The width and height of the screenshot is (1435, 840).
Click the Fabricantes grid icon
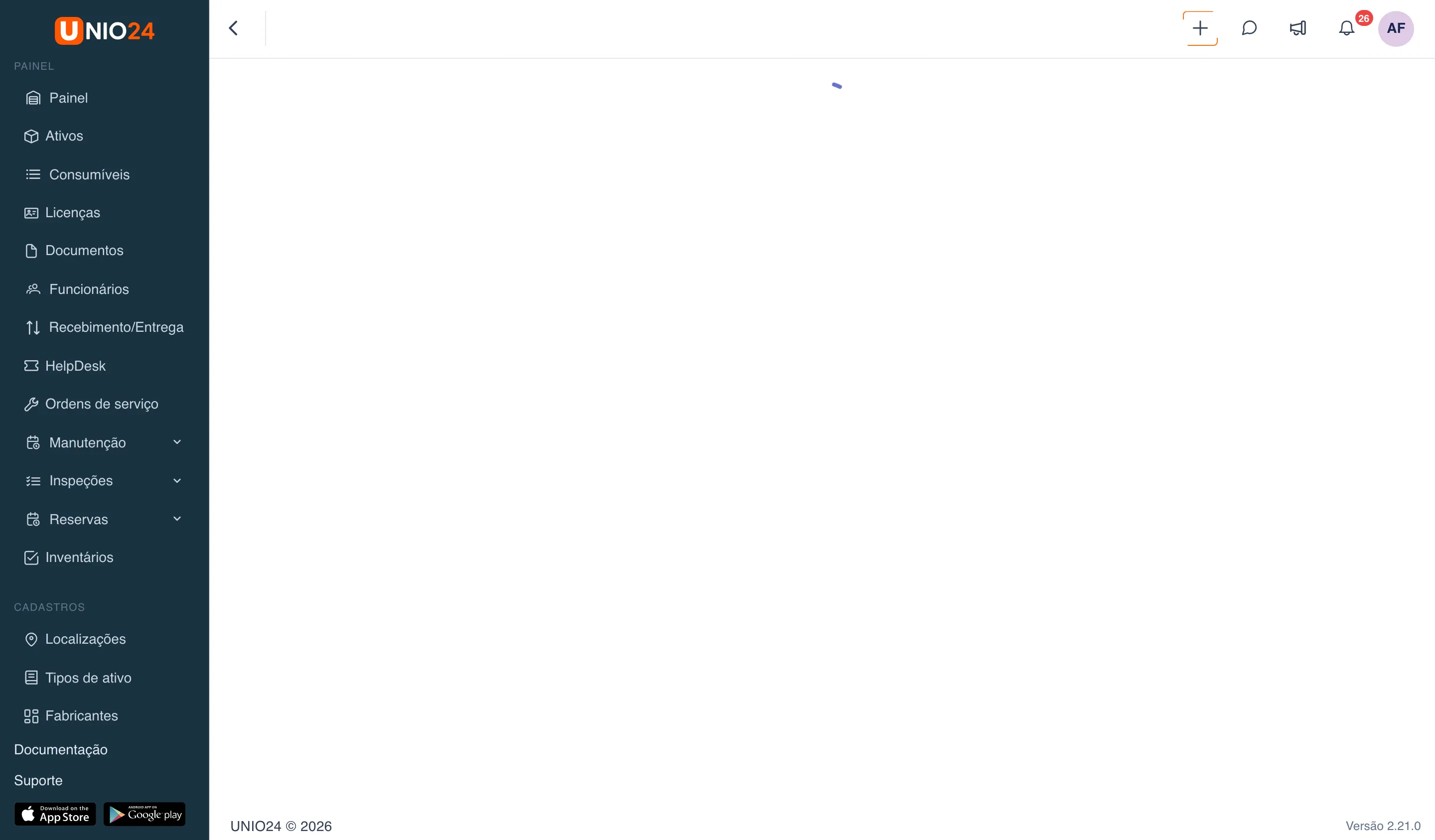[31, 716]
